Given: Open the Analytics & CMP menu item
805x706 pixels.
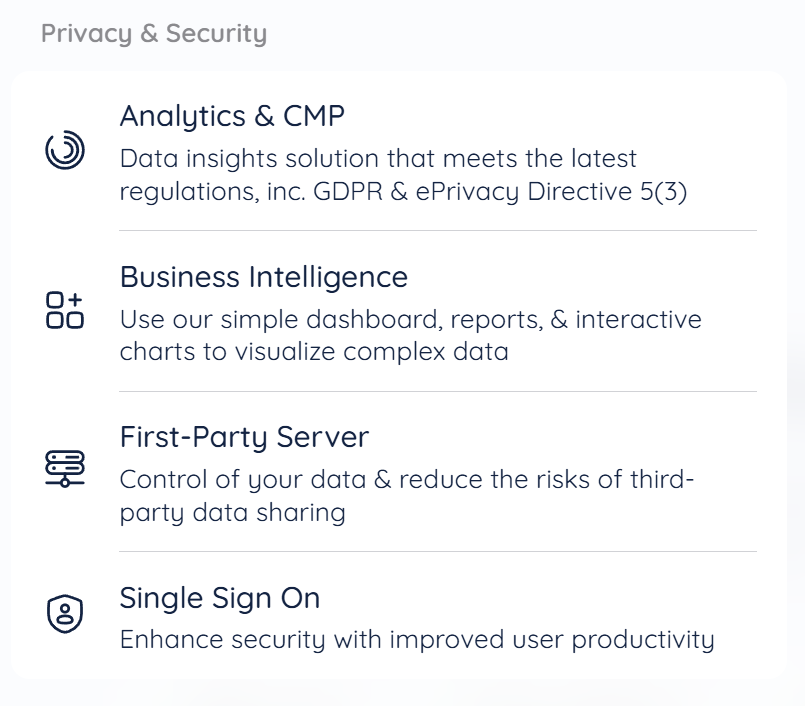Looking at the screenshot, I should [x=232, y=116].
